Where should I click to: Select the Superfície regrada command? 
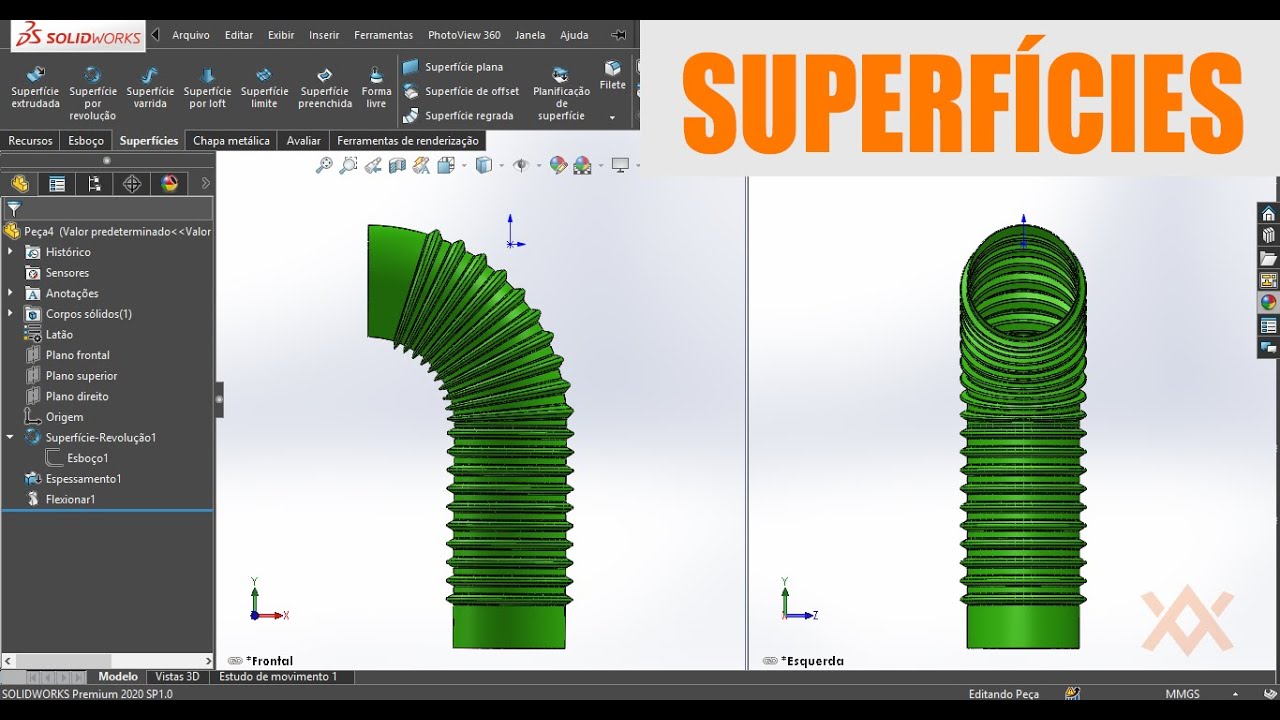458,115
